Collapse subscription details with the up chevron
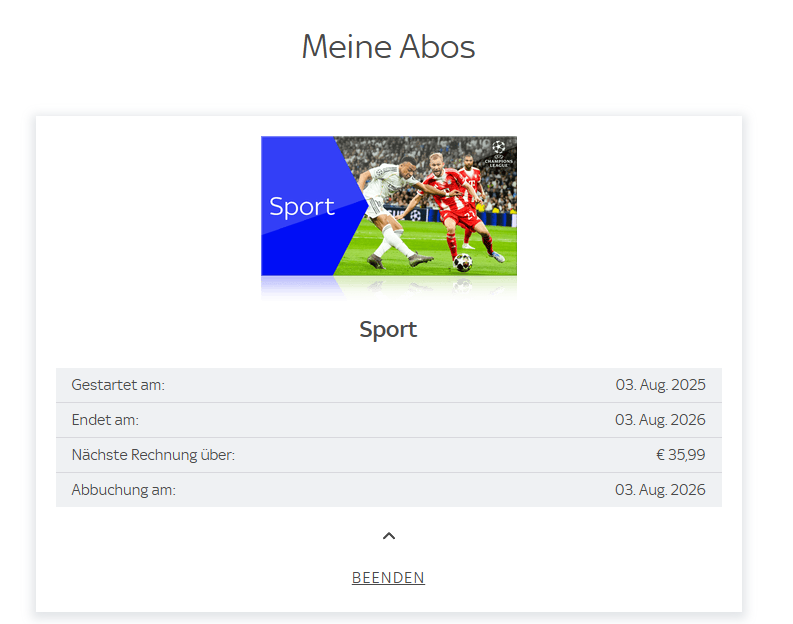This screenshot has height=624, width=793. point(388,536)
